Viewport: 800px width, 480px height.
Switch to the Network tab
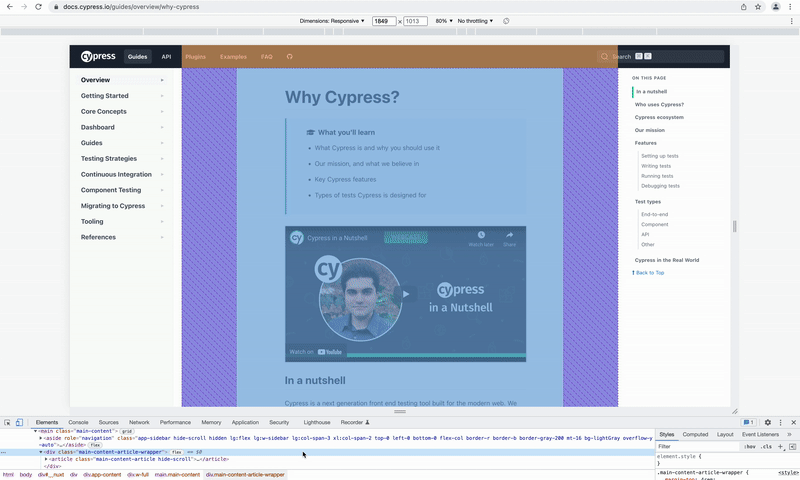click(x=139, y=422)
